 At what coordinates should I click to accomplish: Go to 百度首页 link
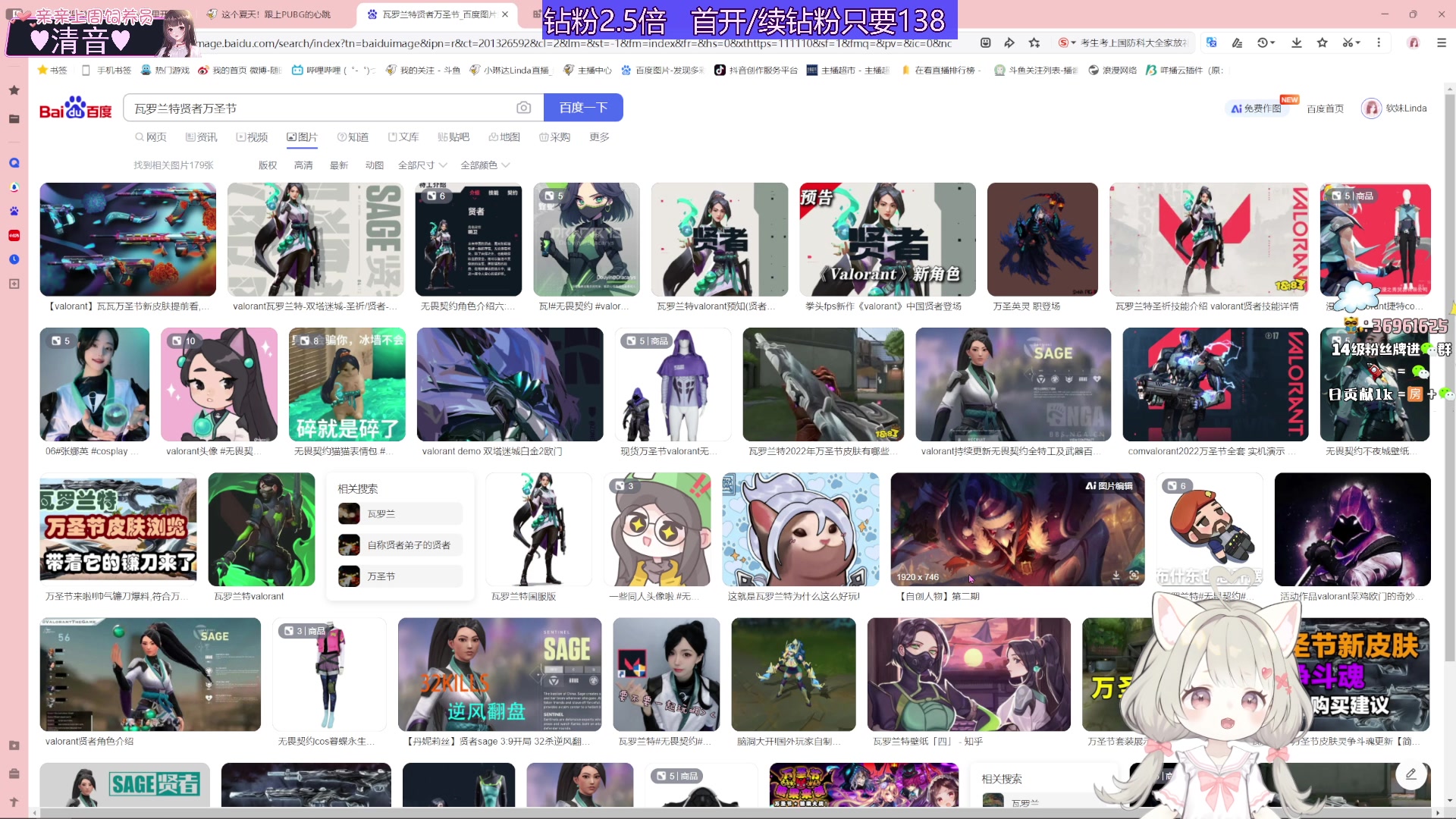pyautogui.click(x=1325, y=108)
